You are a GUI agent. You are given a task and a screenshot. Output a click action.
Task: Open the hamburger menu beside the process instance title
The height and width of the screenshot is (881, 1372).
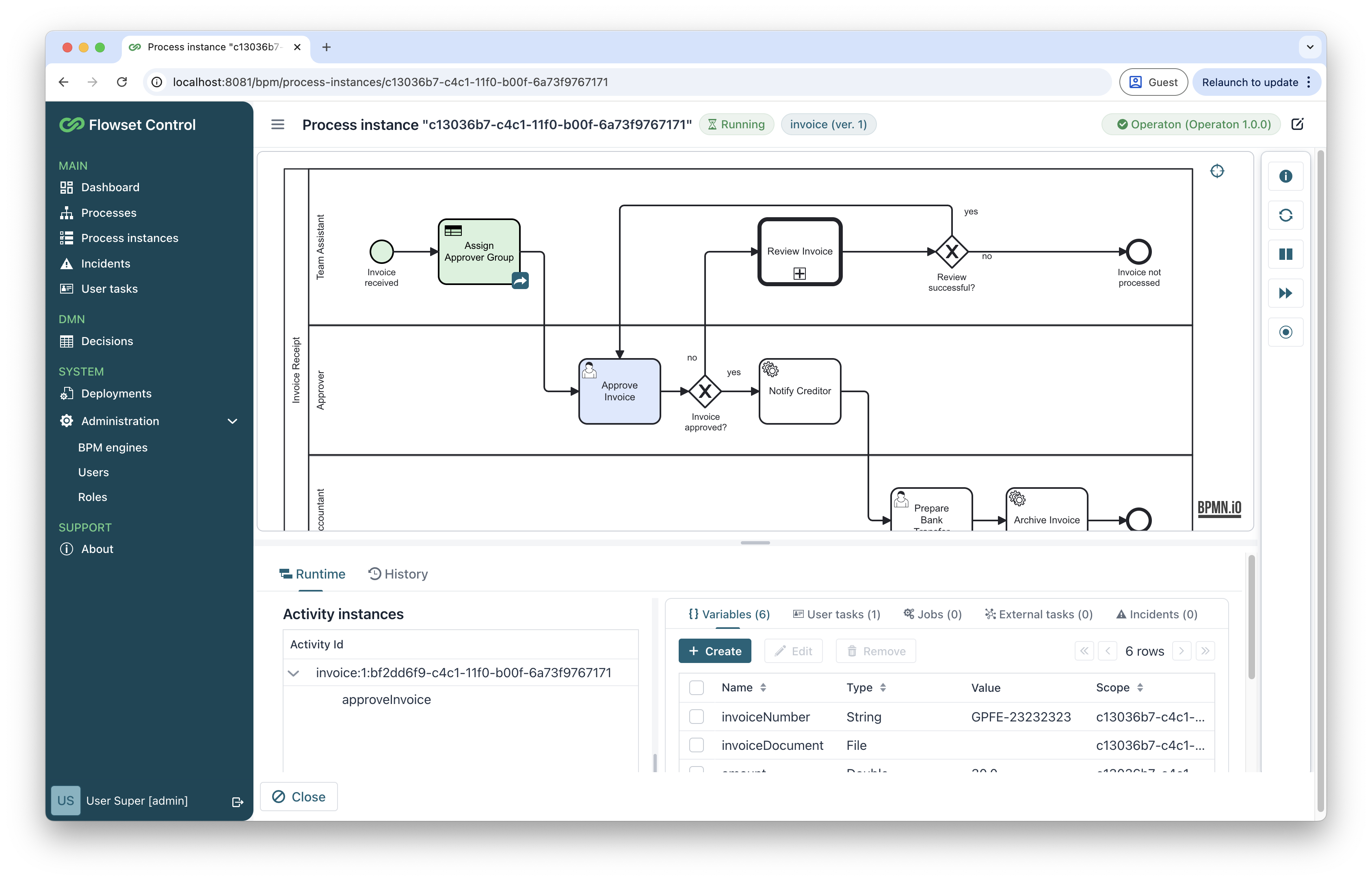click(x=278, y=124)
